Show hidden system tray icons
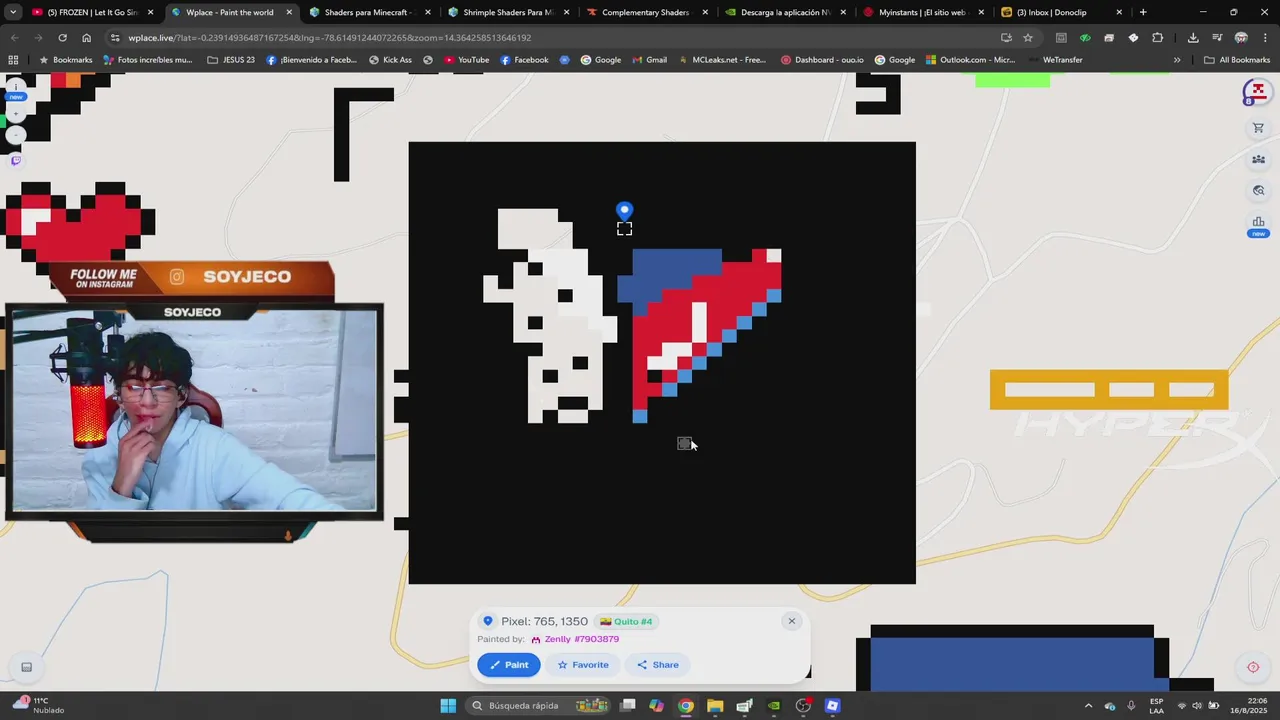 click(x=1088, y=706)
